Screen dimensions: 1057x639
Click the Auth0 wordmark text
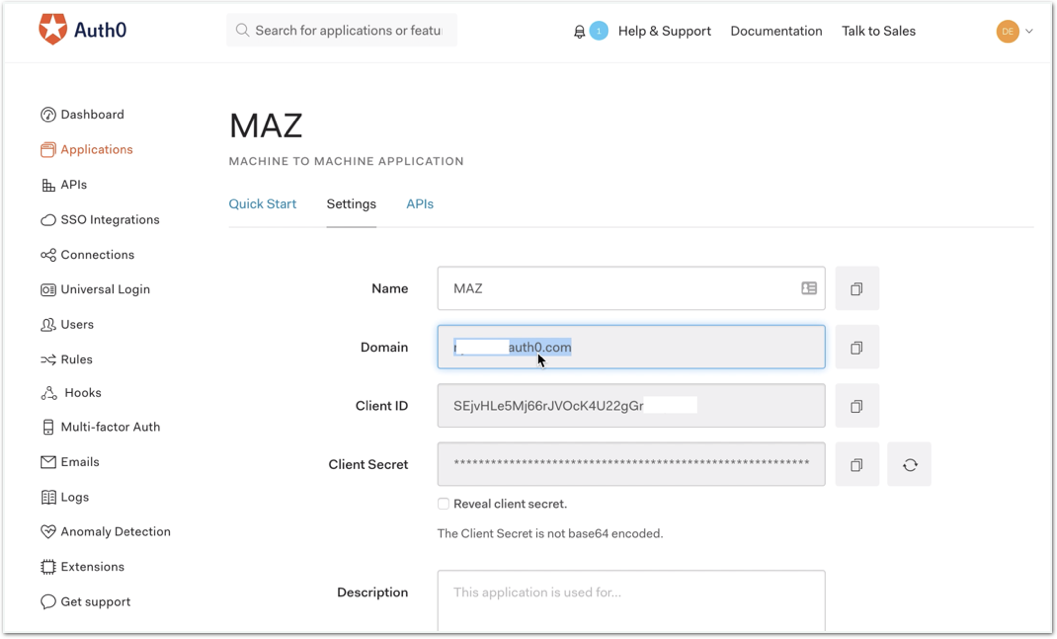tap(100, 30)
